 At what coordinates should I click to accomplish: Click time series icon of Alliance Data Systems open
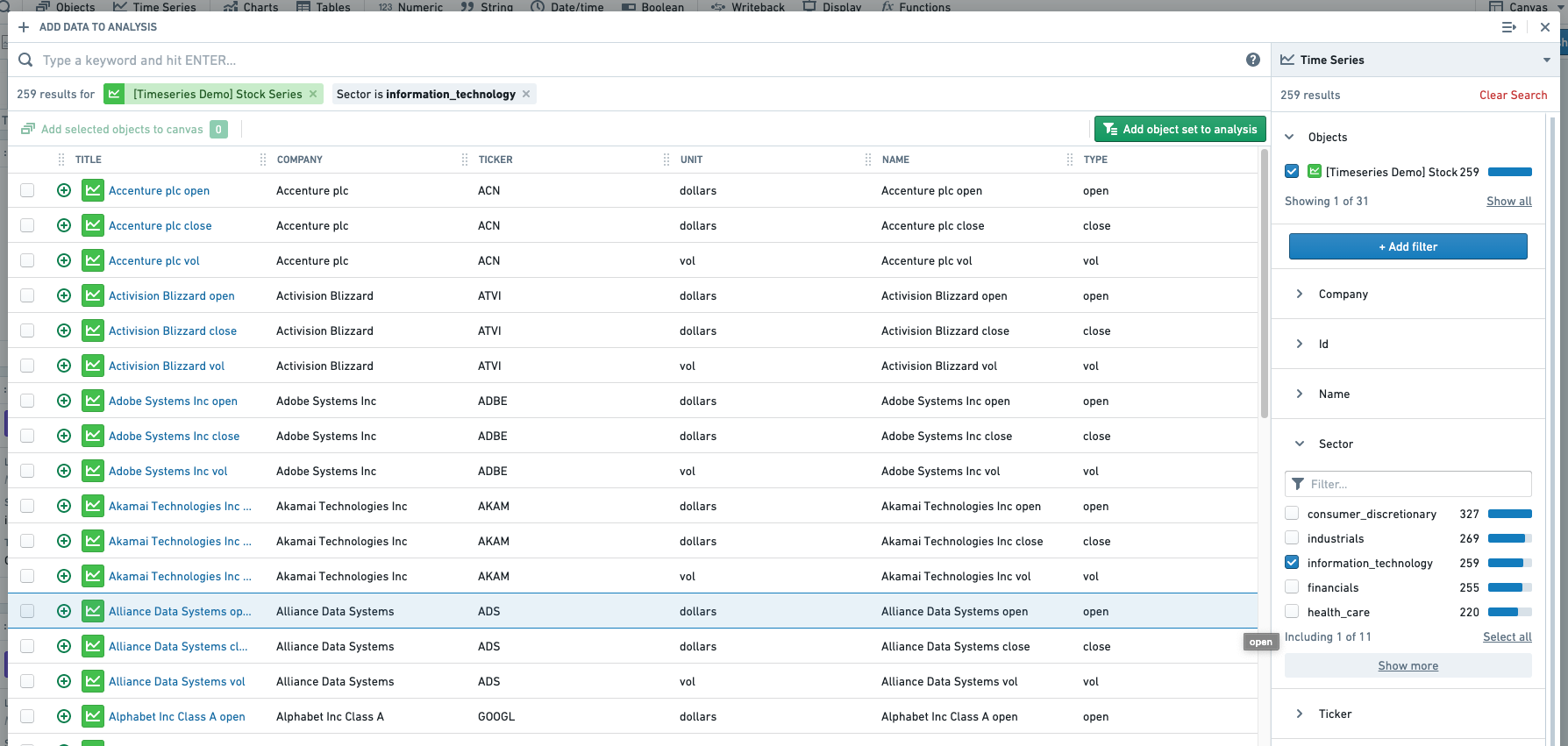(93, 611)
